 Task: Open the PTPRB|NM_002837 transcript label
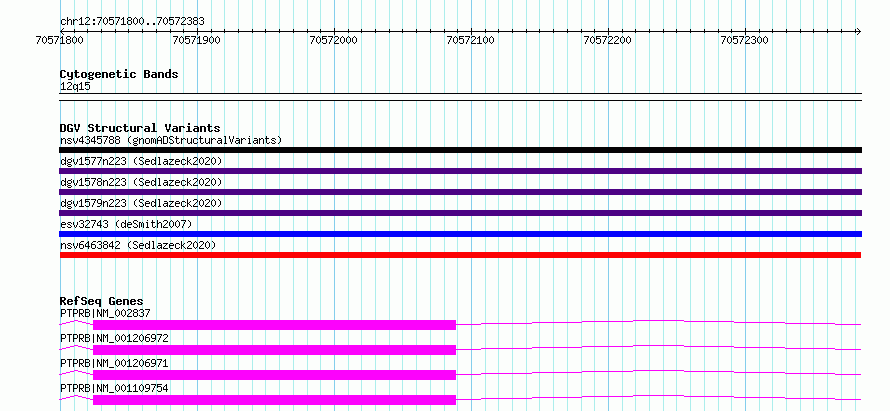coord(105,313)
